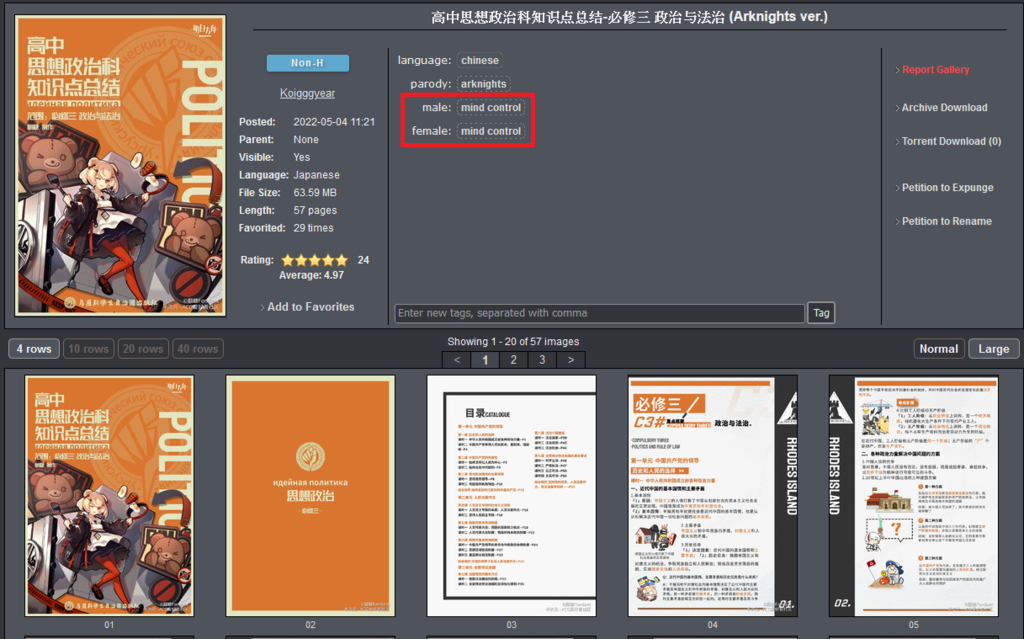Click the female mind control tag
Image resolution: width=1024 pixels, height=639 pixels.
[x=491, y=131]
